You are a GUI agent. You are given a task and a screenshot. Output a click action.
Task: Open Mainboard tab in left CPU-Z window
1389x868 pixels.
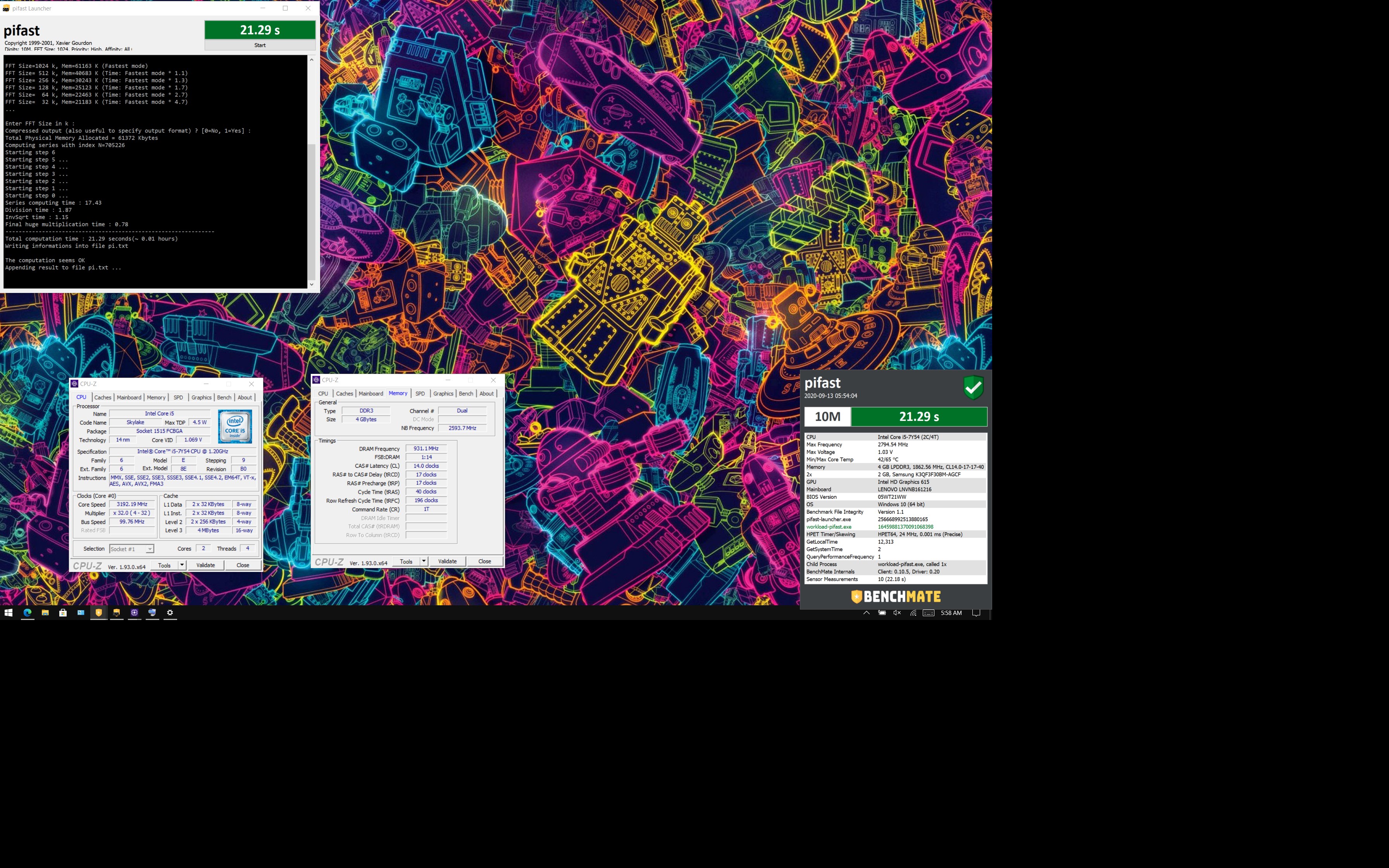click(x=129, y=397)
